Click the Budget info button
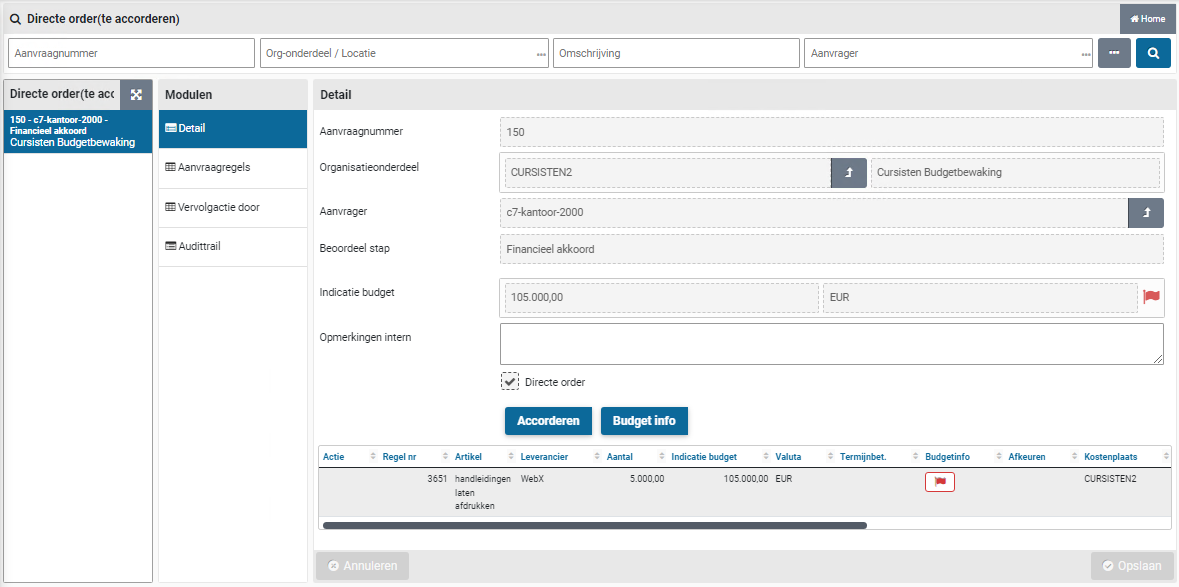Image resolution: width=1179 pixels, height=587 pixels. point(644,421)
